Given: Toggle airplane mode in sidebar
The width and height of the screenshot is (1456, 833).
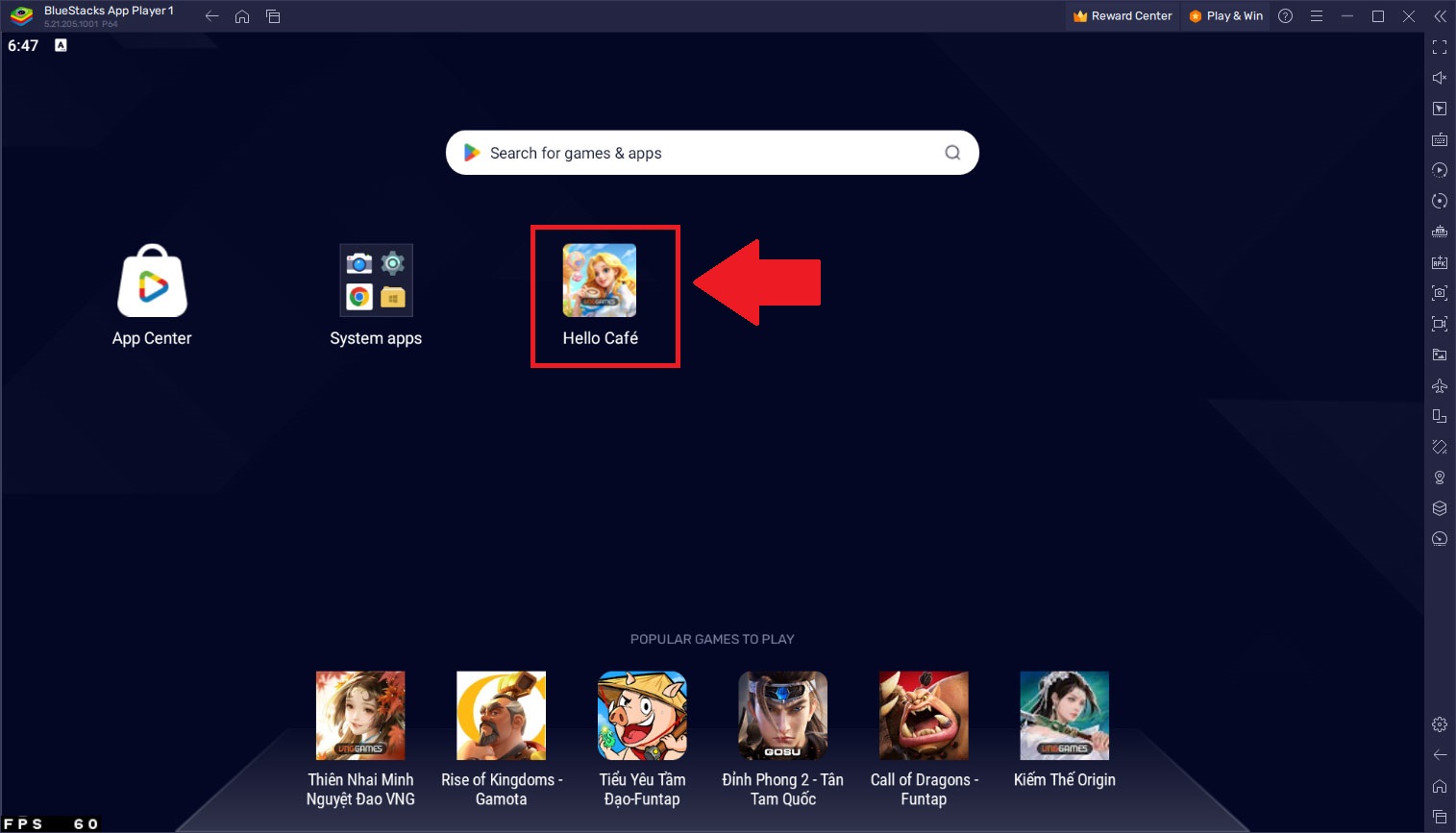Looking at the screenshot, I should [1440, 385].
